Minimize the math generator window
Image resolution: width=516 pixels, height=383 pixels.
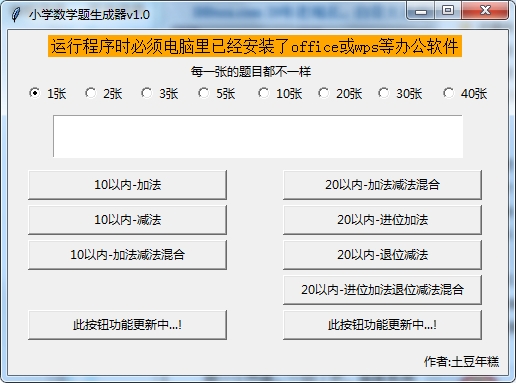click(421, 11)
